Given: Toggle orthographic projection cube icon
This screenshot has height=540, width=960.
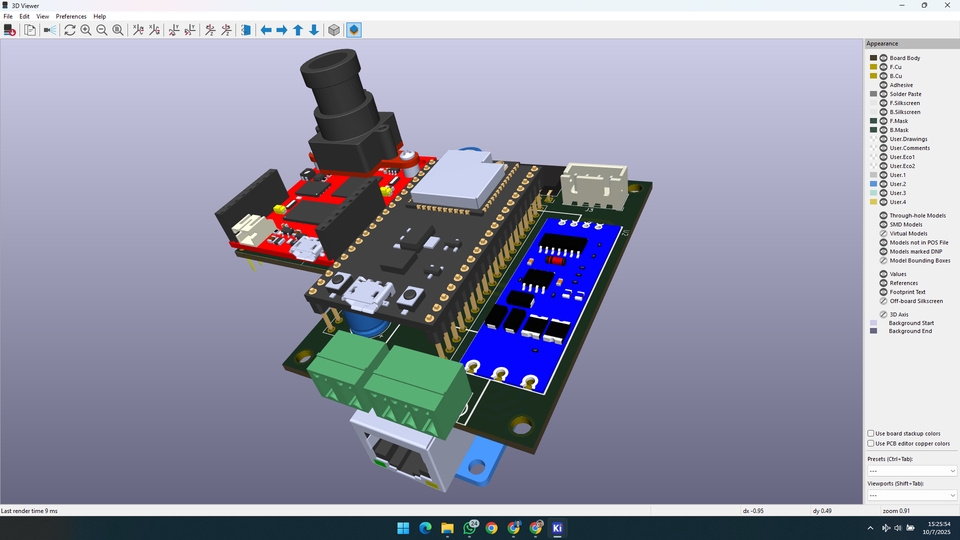Looking at the screenshot, I should [334, 30].
